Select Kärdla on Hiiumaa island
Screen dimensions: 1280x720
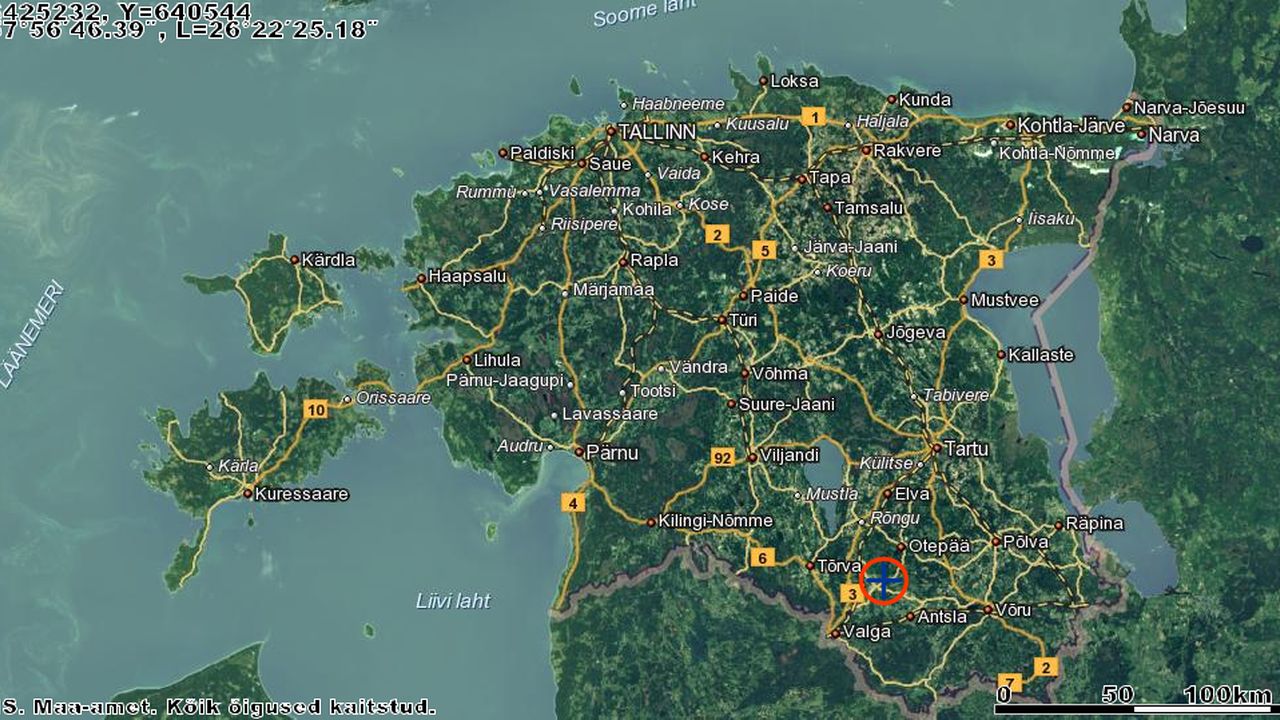tap(328, 260)
